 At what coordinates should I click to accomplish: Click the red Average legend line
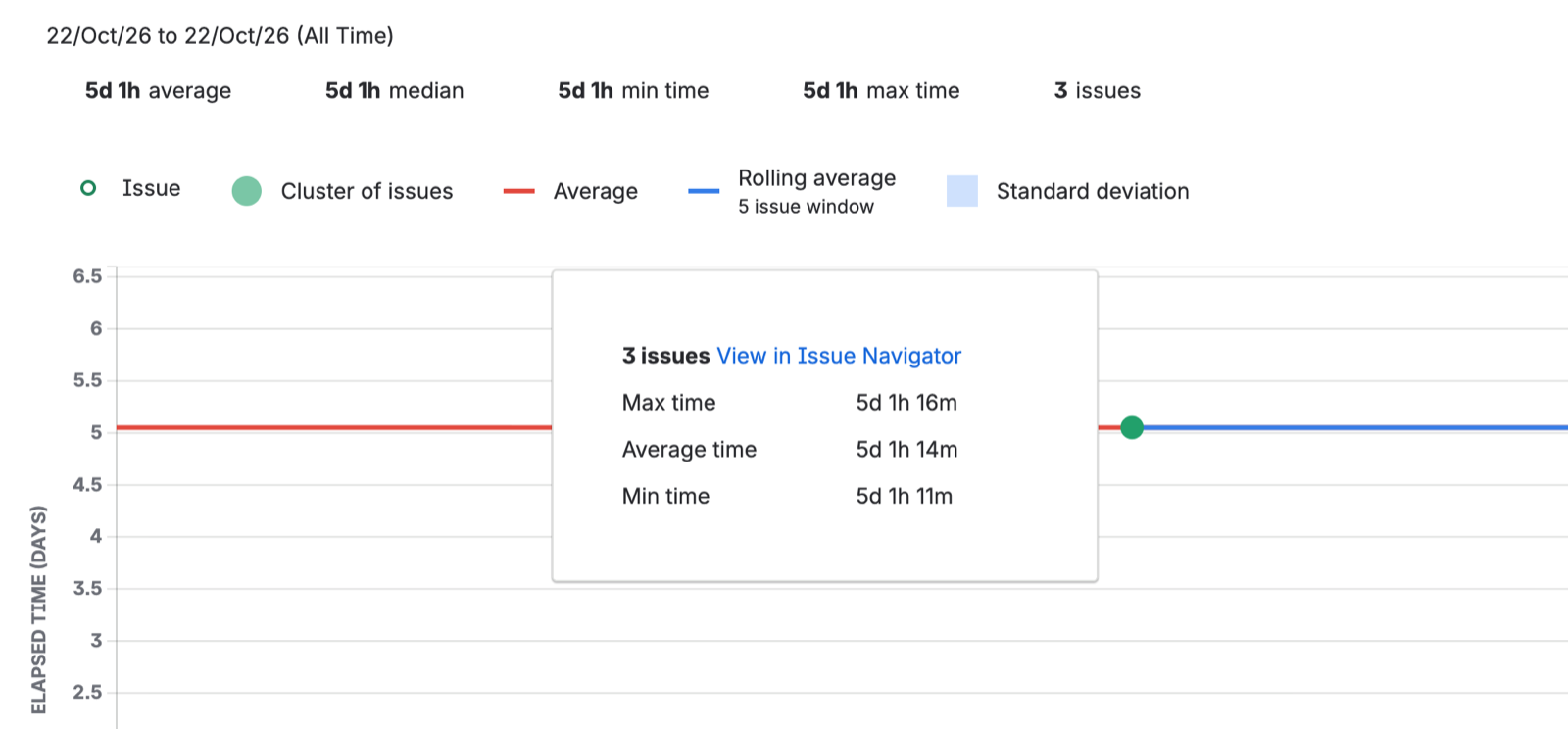click(x=518, y=191)
